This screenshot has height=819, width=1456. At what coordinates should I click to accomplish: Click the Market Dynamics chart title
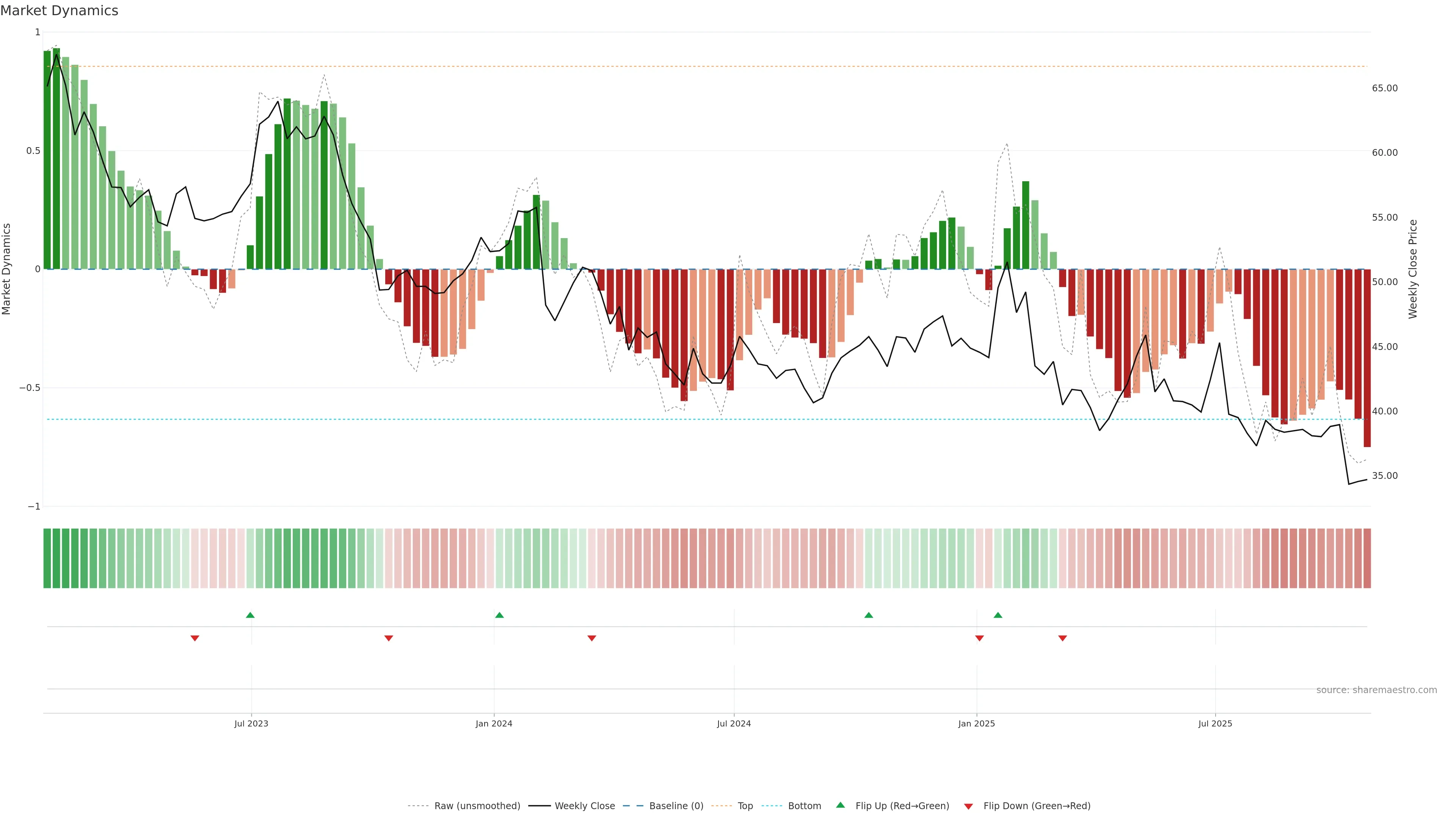[x=60, y=11]
